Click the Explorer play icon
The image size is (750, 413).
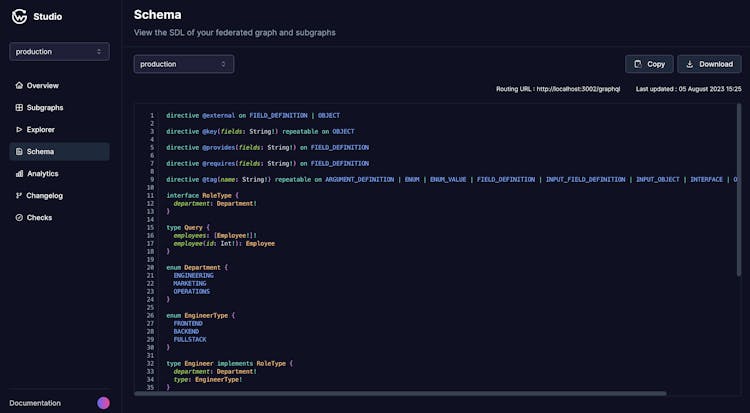point(18,130)
